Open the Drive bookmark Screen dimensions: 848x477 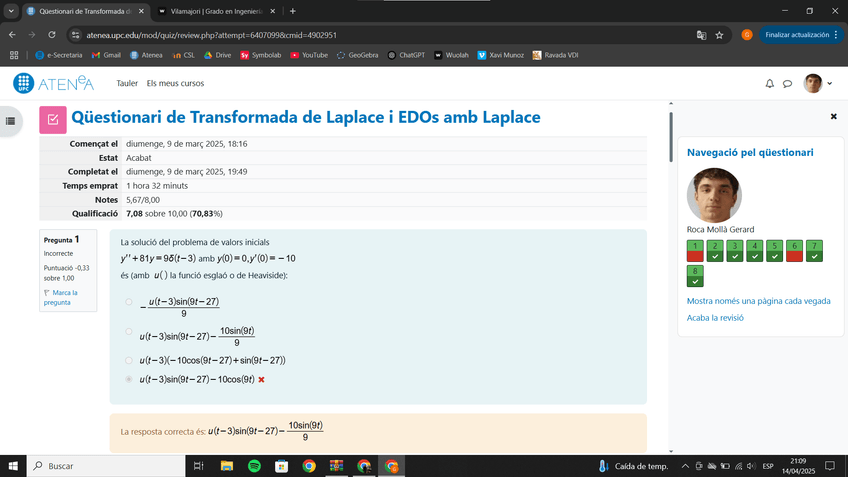tap(217, 55)
